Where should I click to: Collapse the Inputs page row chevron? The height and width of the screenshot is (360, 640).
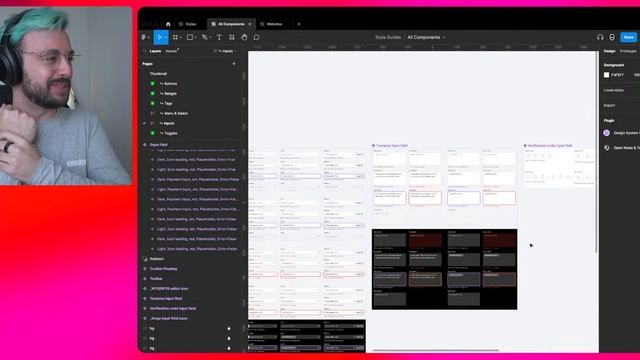(144, 123)
